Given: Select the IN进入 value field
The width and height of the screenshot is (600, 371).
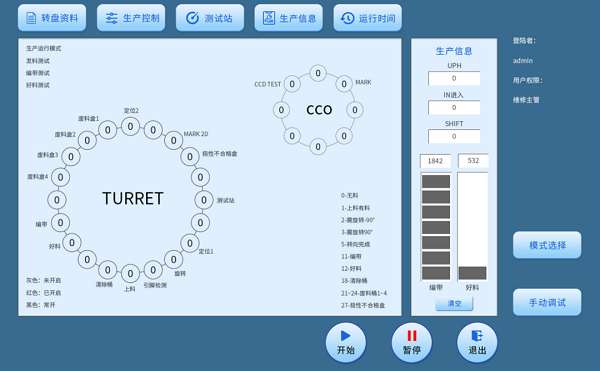Looking at the screenshot, I should click(x=454, y=107).
